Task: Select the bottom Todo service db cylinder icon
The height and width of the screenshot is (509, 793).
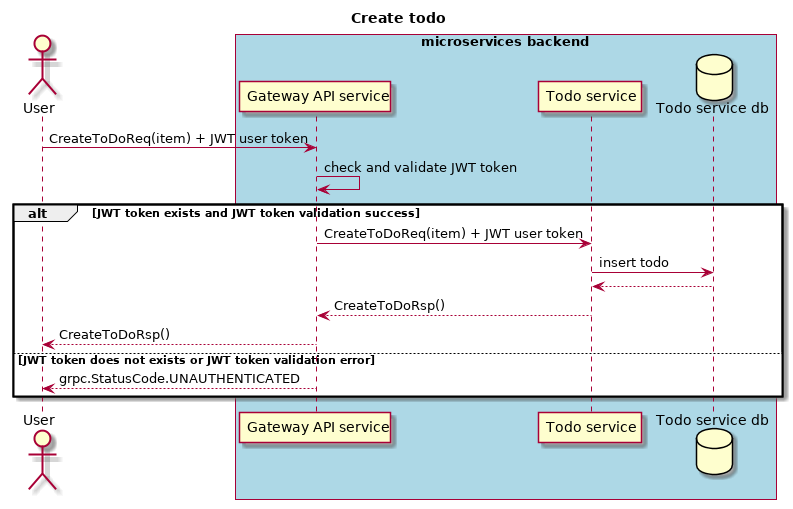Action: click(713, 451)
